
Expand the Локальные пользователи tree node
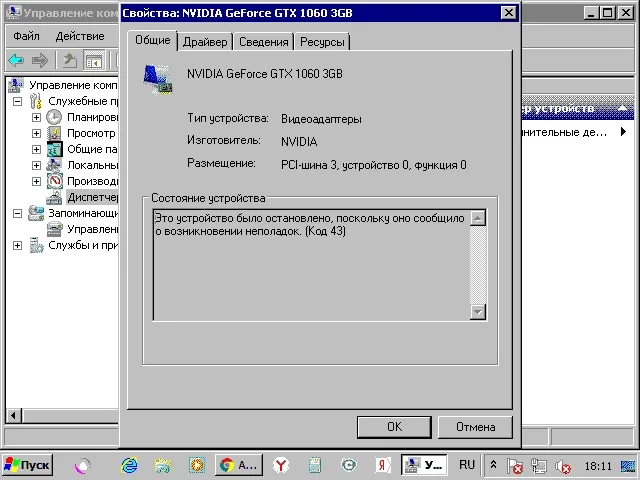coord(36,165)
